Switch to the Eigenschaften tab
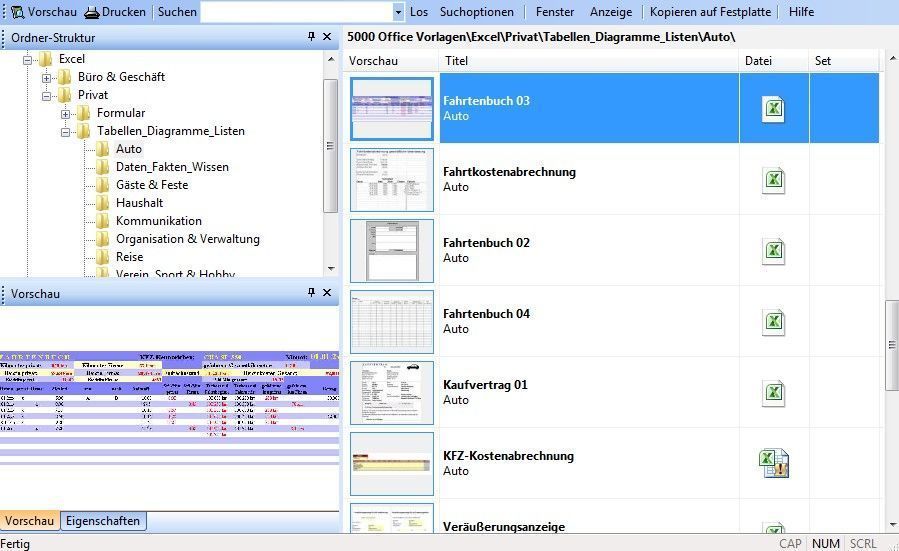The width and height of the screenshot is (899, 551). click(104, 521)
